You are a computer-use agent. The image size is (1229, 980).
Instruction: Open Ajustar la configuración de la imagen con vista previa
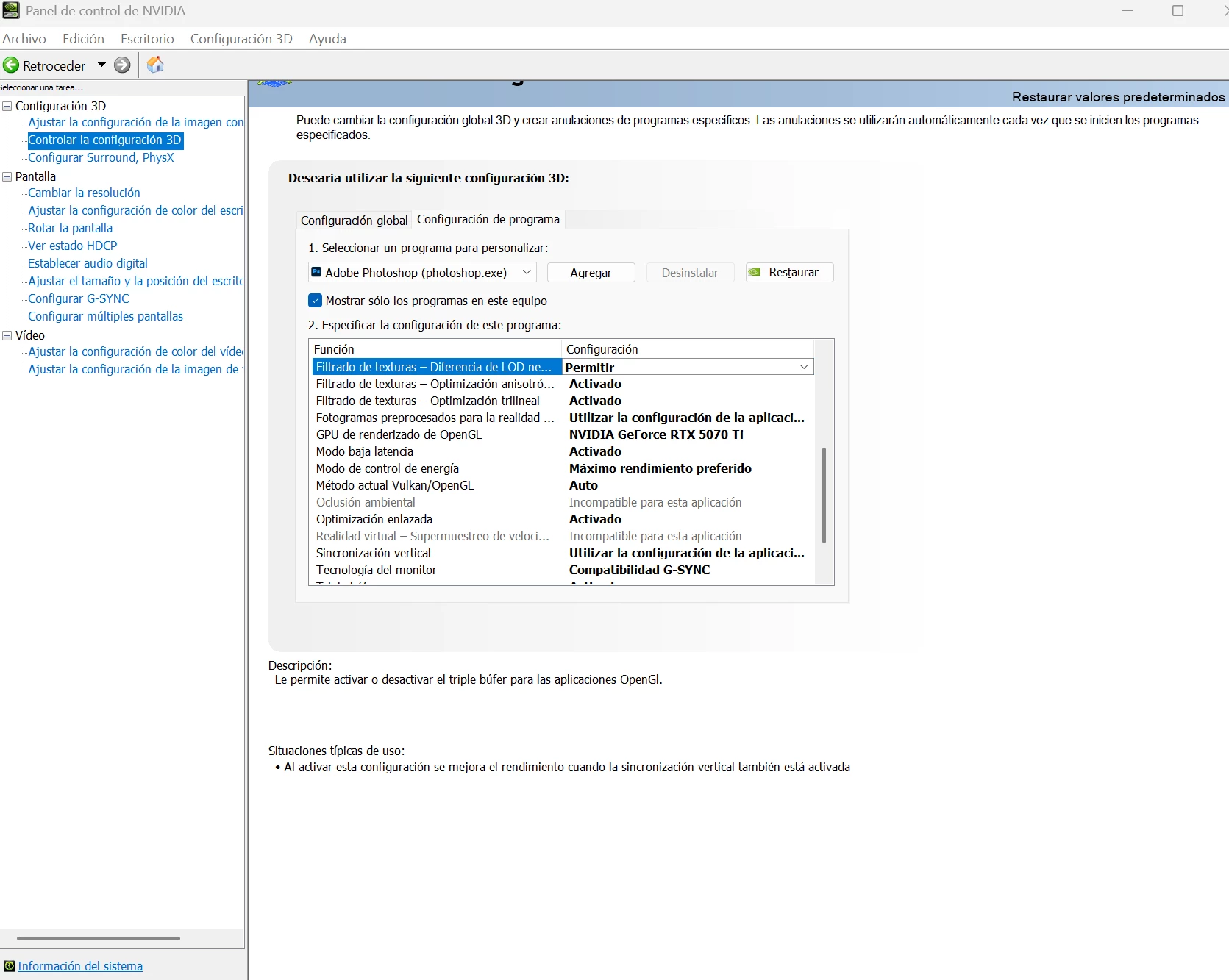point(135,122)
